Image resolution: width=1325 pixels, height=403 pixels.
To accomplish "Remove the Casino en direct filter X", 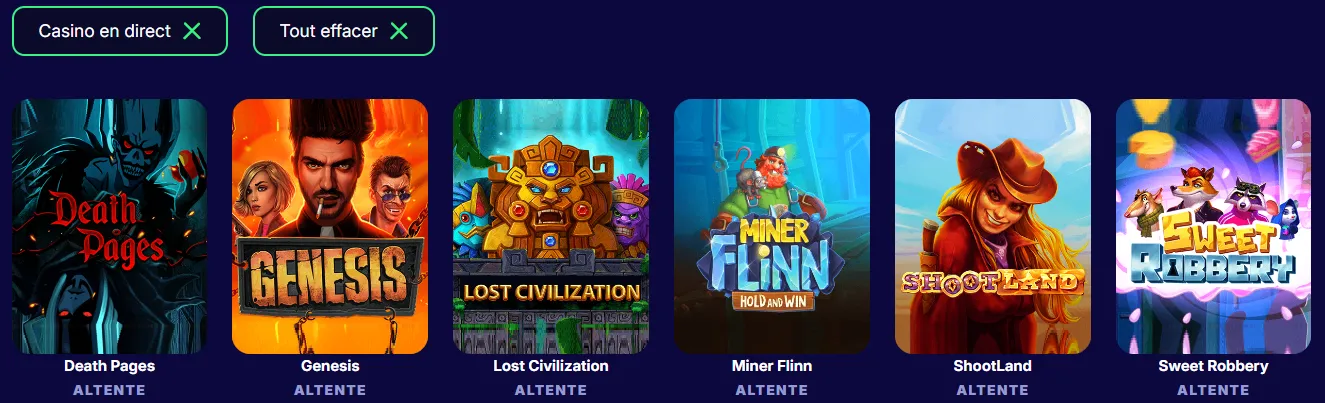I will [192, 31].
